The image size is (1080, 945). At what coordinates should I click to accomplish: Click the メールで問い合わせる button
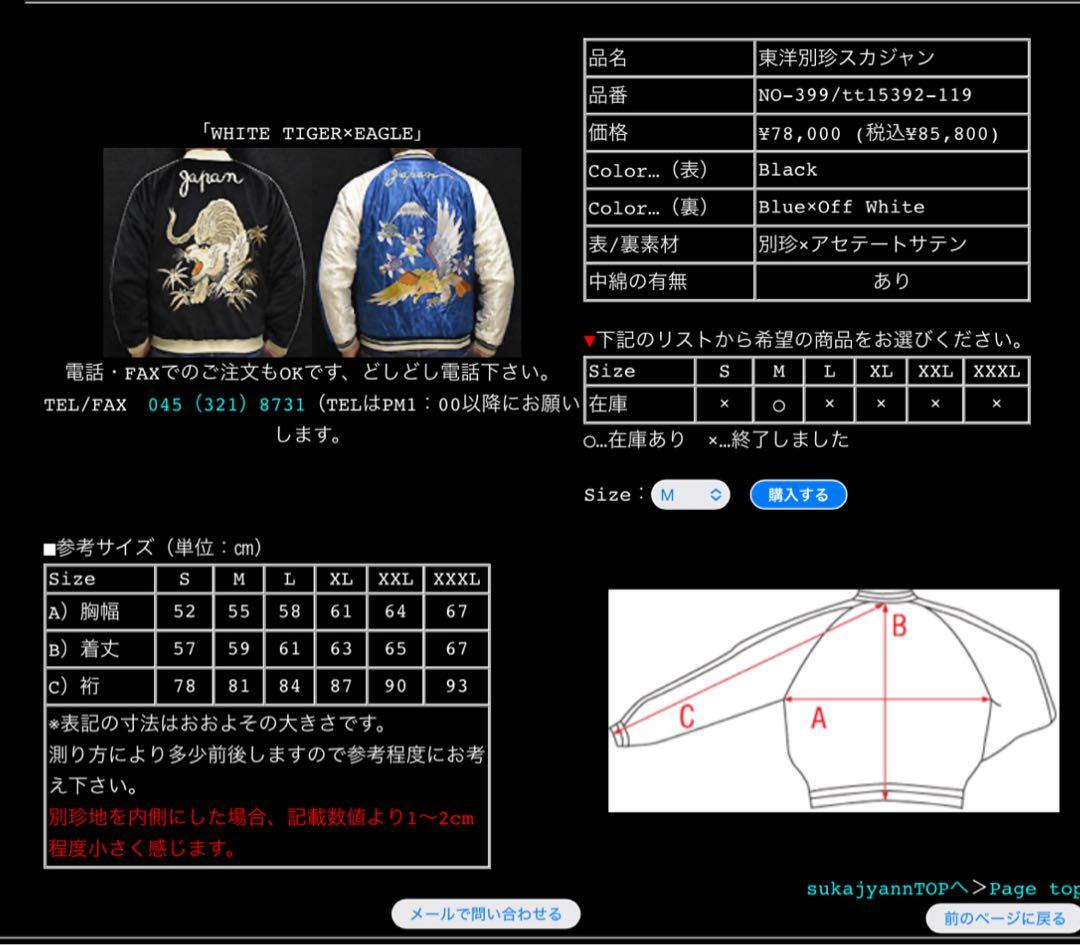(485, 913)
